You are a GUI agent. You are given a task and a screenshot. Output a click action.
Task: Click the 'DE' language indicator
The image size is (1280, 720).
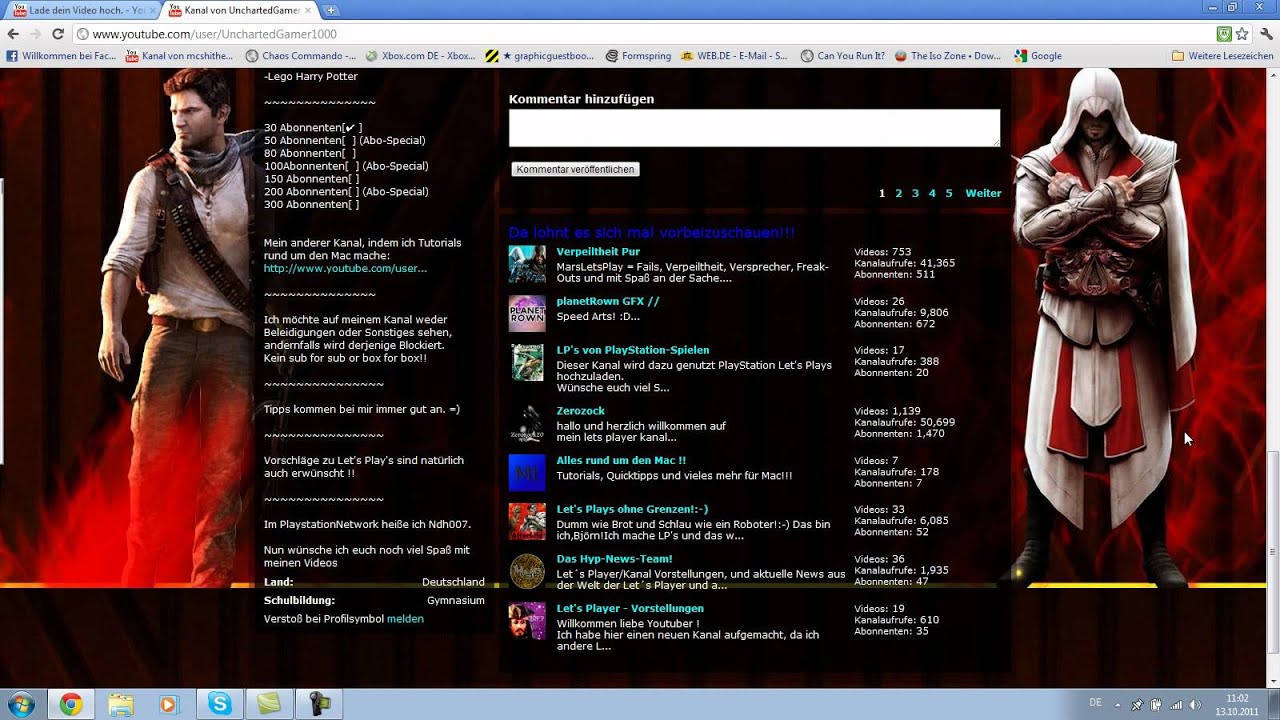1095,703
